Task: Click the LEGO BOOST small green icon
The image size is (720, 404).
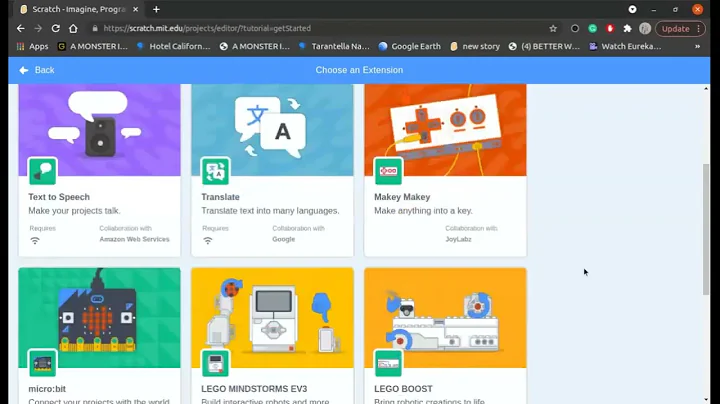Action: coord(388,363)
